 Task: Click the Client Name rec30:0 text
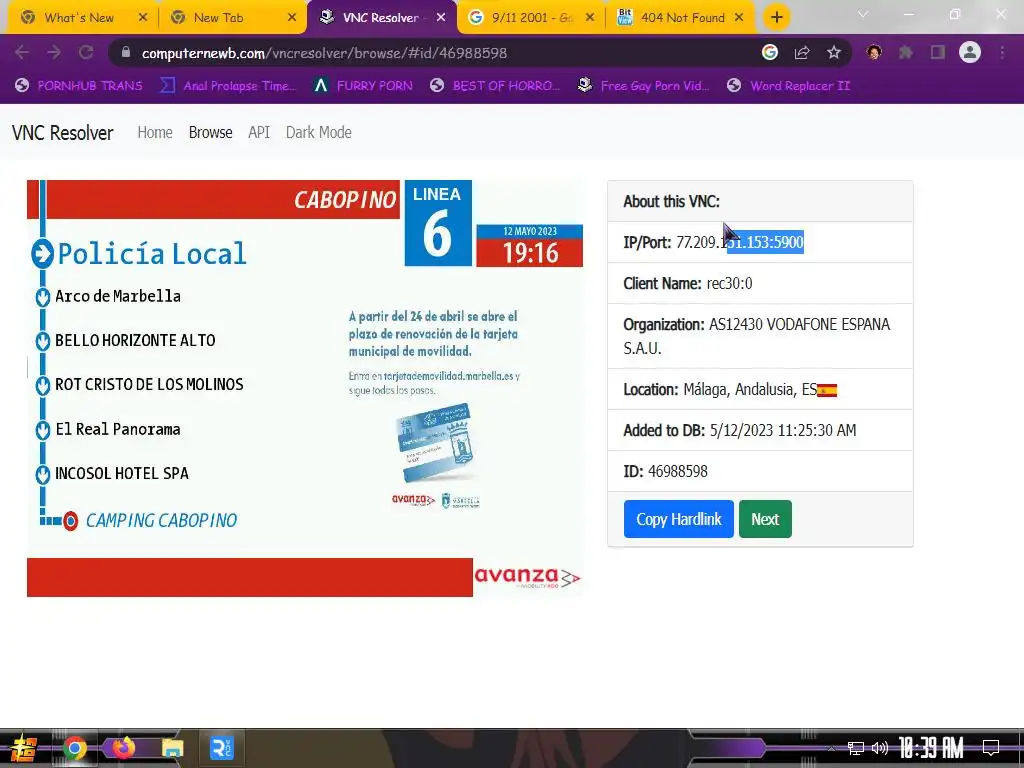click(729, 283)
